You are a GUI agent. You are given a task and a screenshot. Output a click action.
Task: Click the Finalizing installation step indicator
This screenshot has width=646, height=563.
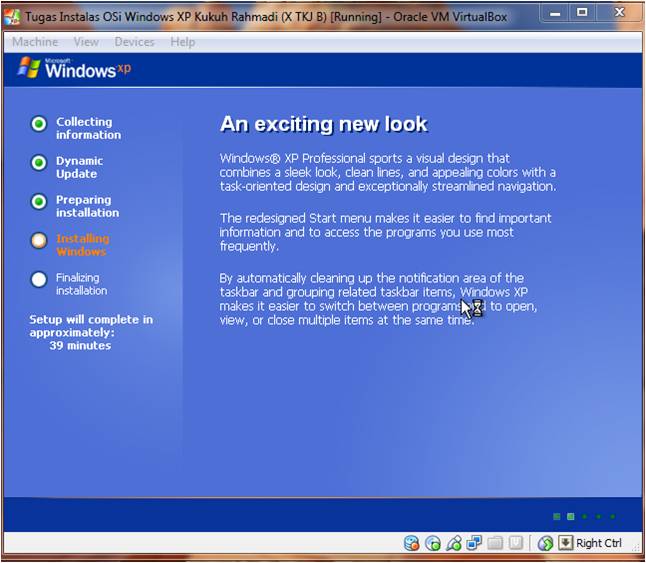point(39,279)
